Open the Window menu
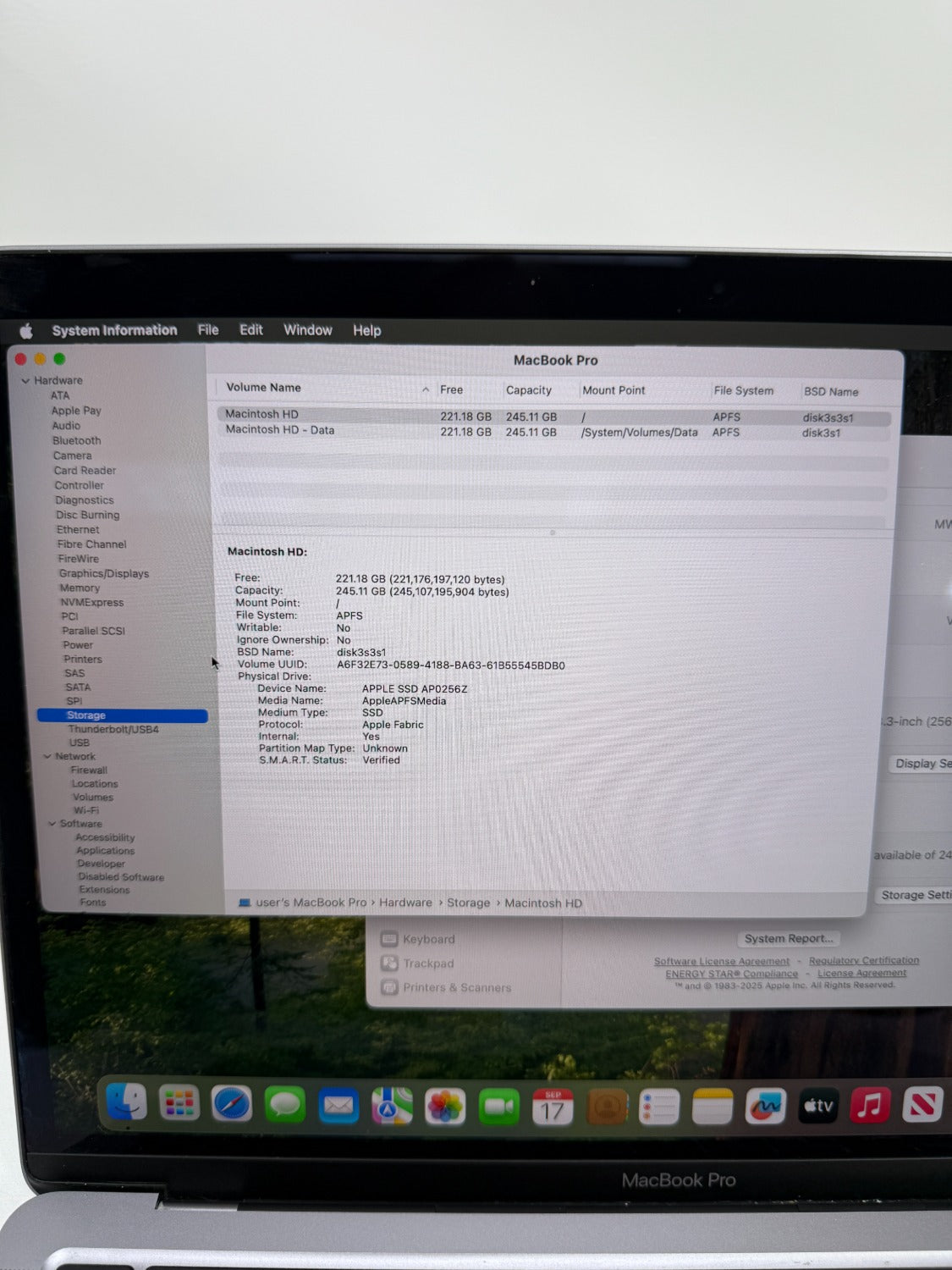Viewport: 952px width, 1270px height. 307,330
